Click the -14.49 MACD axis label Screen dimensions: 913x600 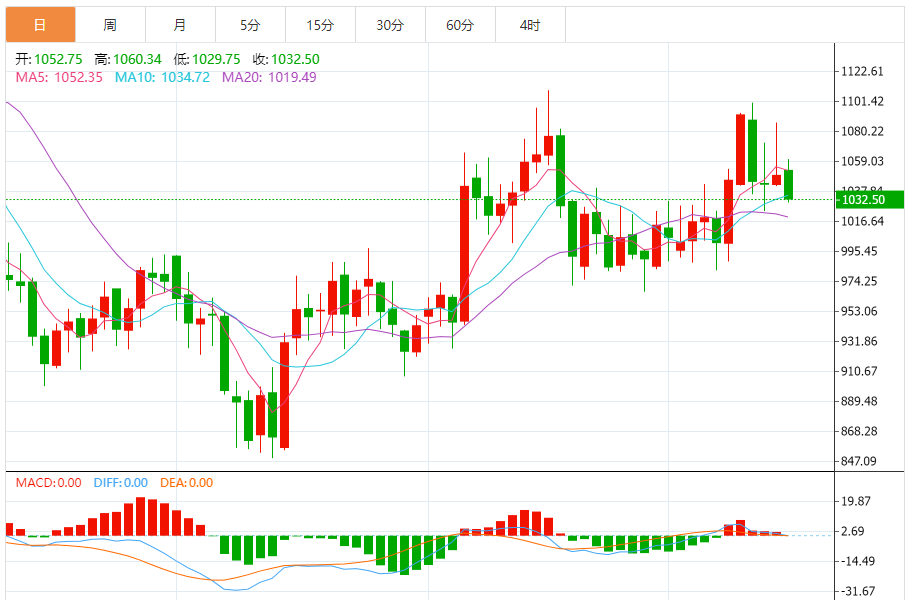856,562
